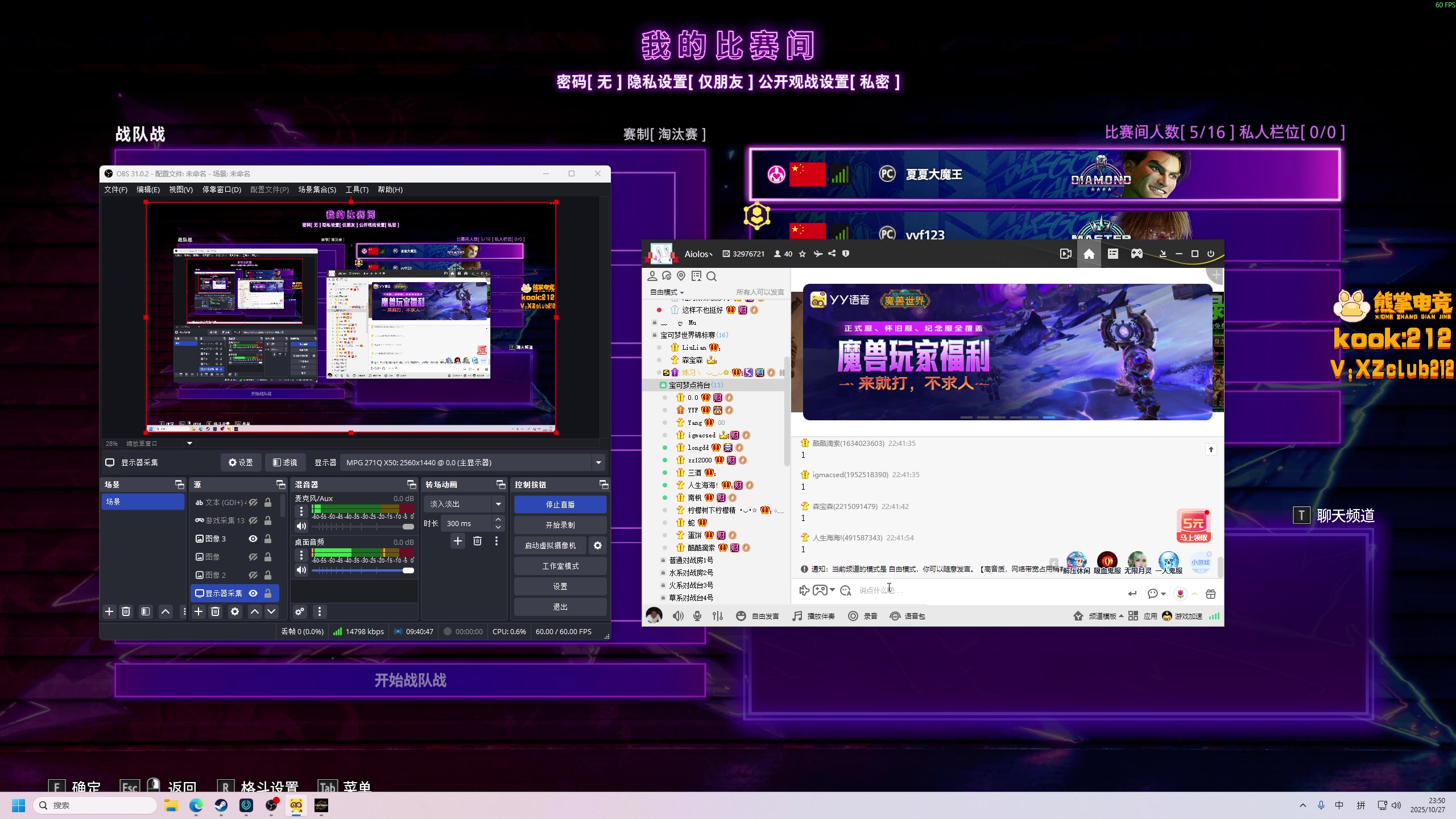Open the 淡入淡出 transition dropdown
Image resolution: width=1456 pixels, height=819 pixels.
coord(498,504)
